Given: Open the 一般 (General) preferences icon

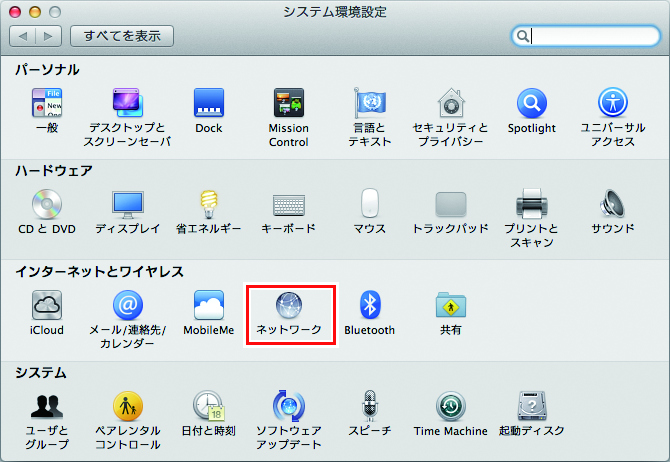Looking at the screenshot, I should [47, 103].
